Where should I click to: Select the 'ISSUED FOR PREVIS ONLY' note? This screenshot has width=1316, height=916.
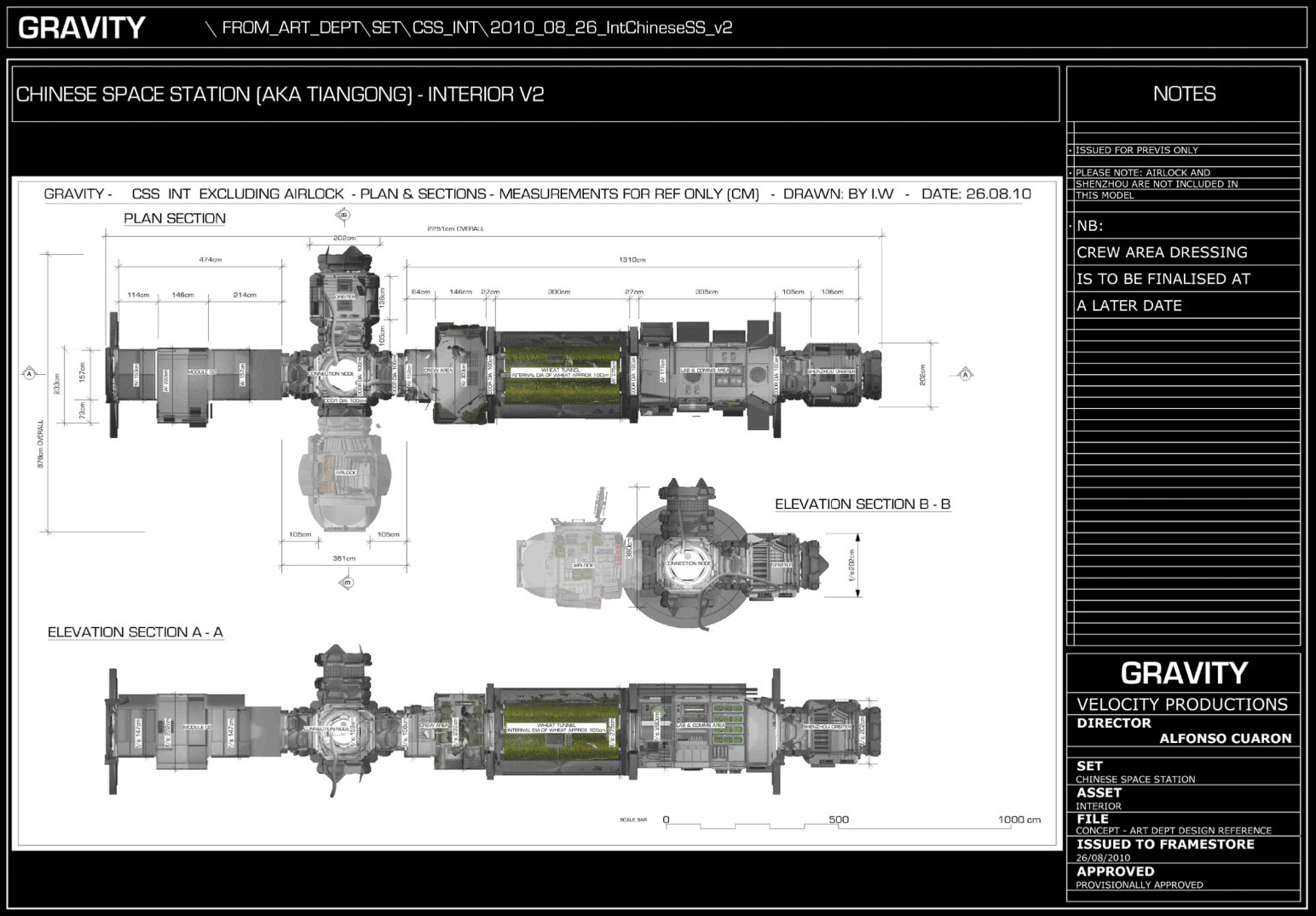(1136, 150)
